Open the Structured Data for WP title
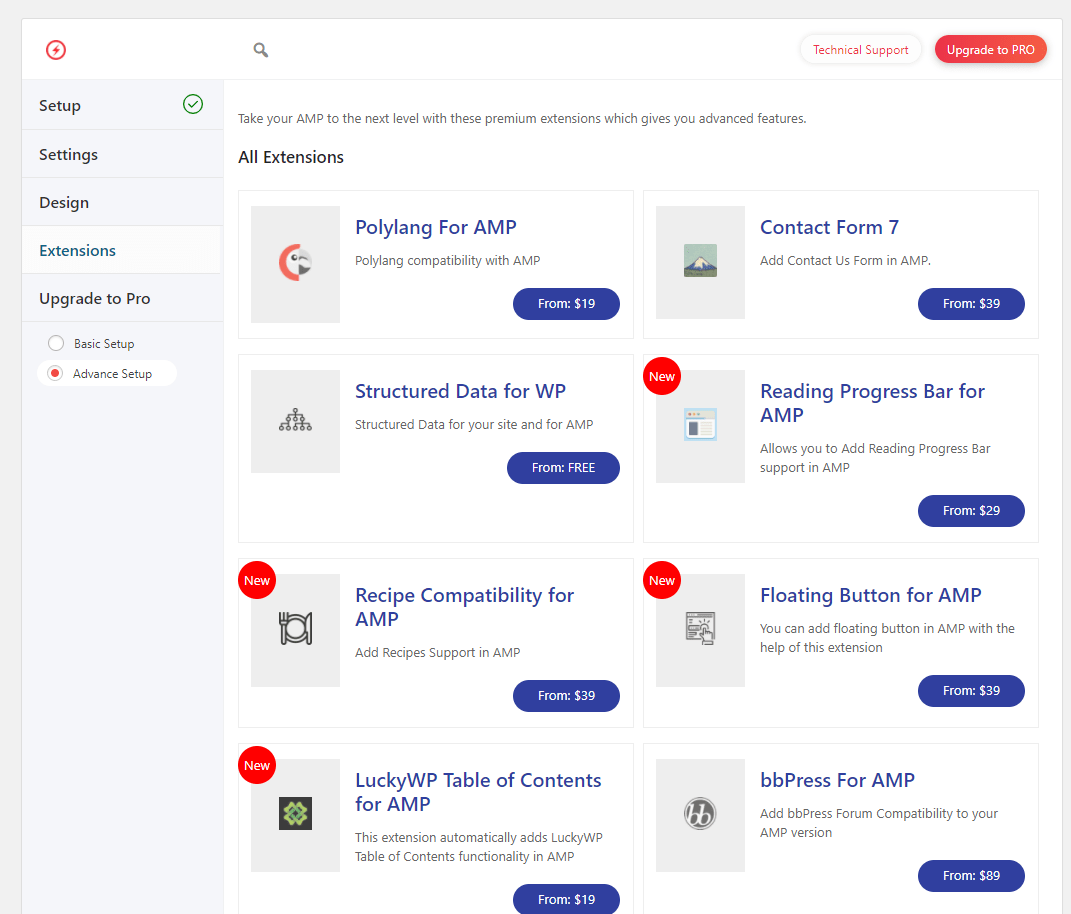 [x=460, y=391]
